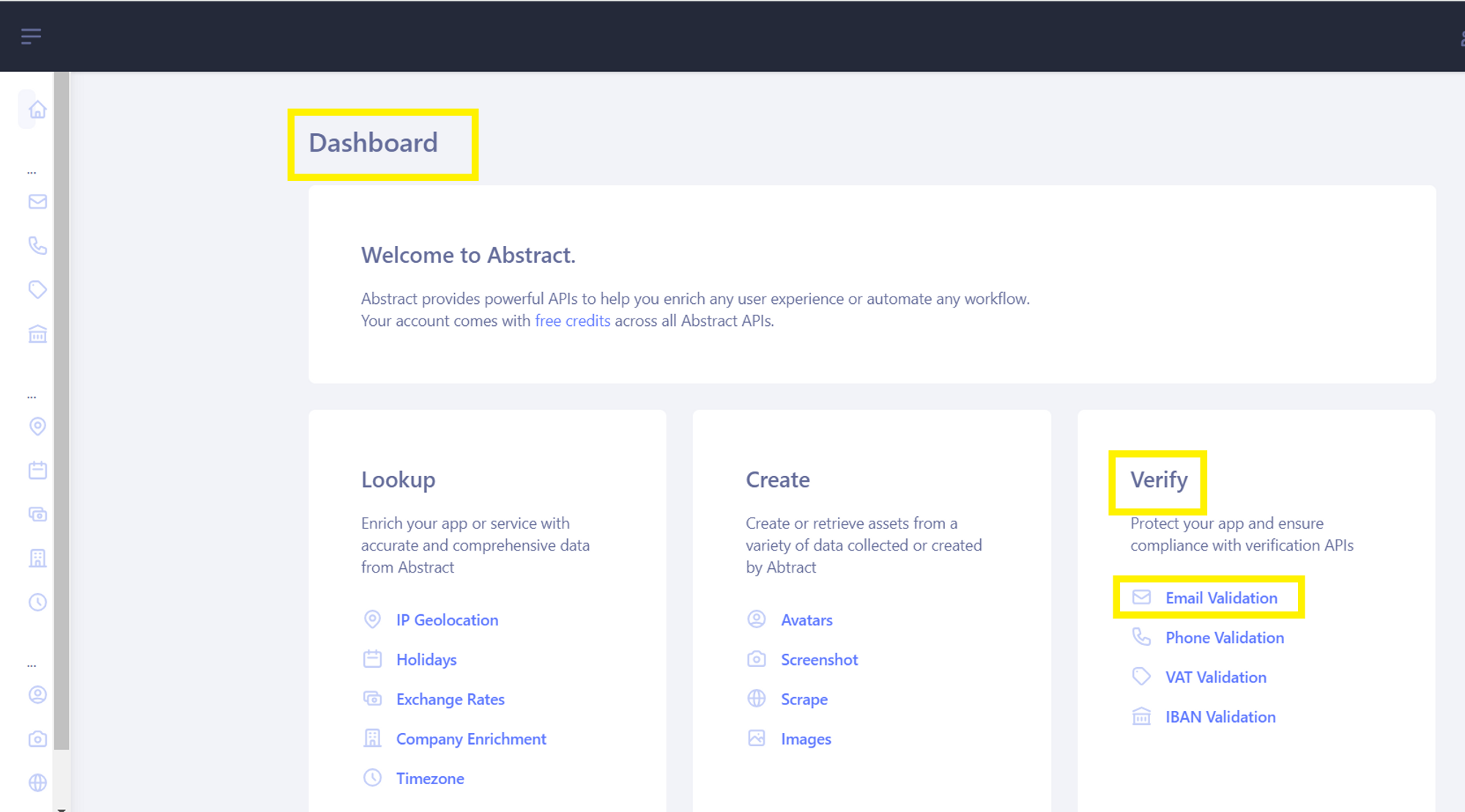Open Email Validation envelope icon in sidebar
This screenshot has width=1465, height=812.
click(x=37, y=202)
